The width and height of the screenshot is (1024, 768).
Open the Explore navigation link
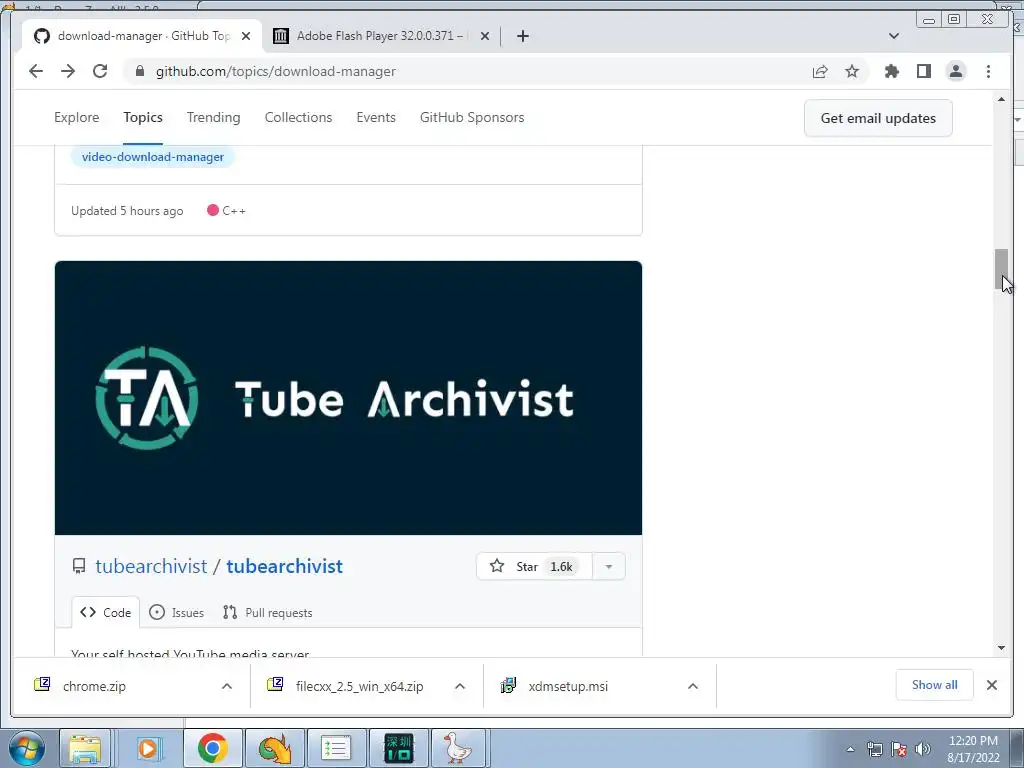pyautogui.click(x=76, y=118)
